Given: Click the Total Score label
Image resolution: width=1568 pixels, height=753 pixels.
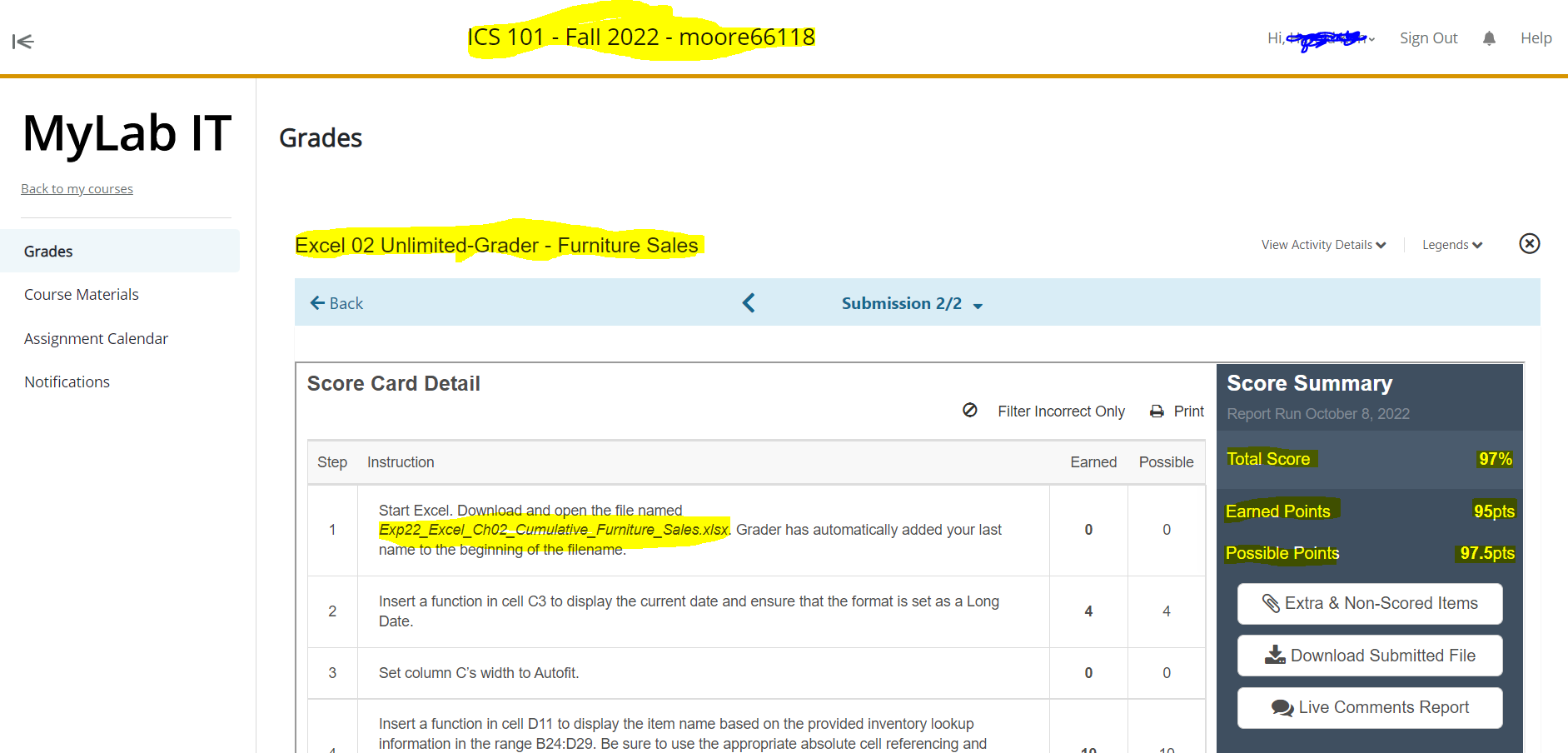Looking at the screenshot, I should [1268, 459].
